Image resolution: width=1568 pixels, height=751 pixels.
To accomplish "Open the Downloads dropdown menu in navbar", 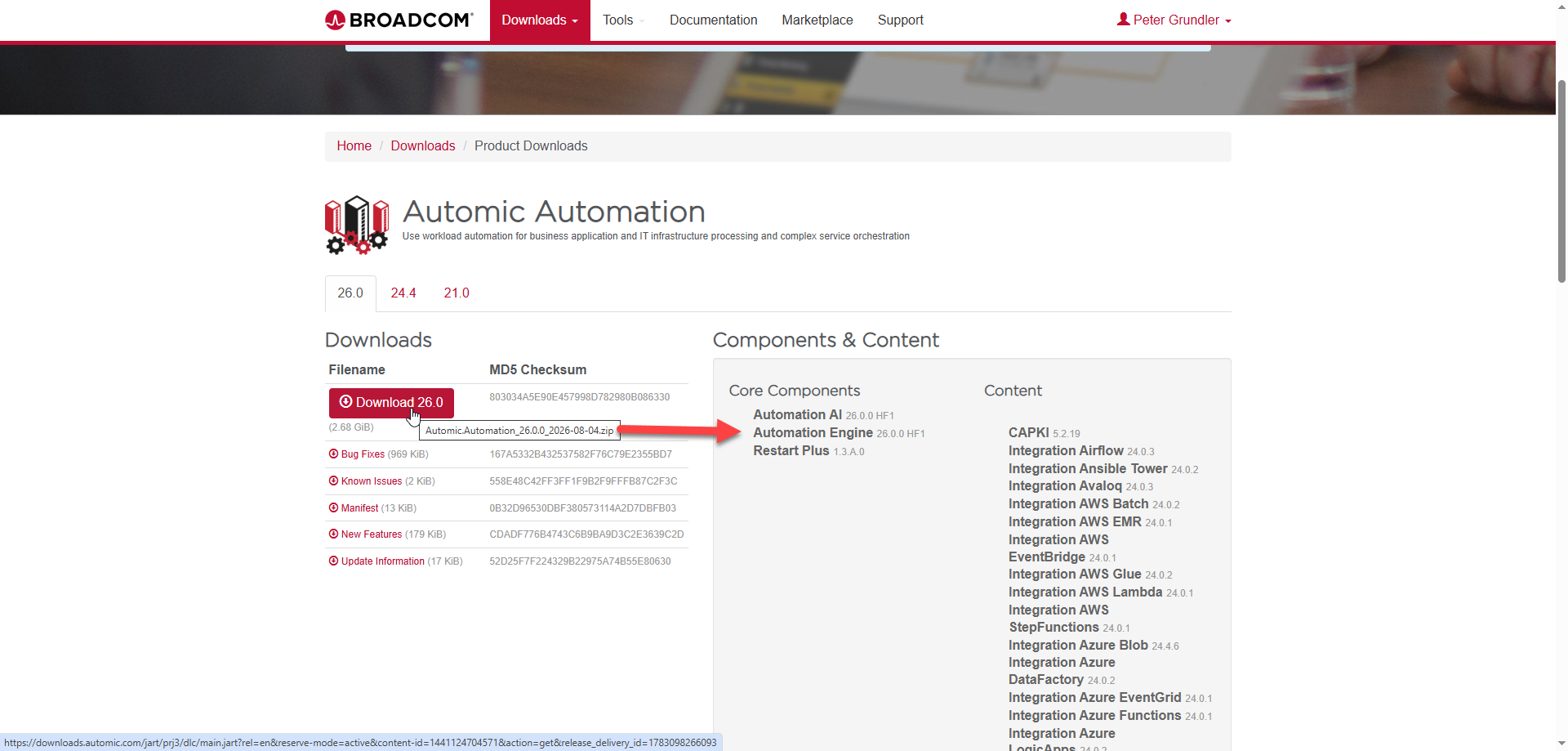I will pos(540,20).
